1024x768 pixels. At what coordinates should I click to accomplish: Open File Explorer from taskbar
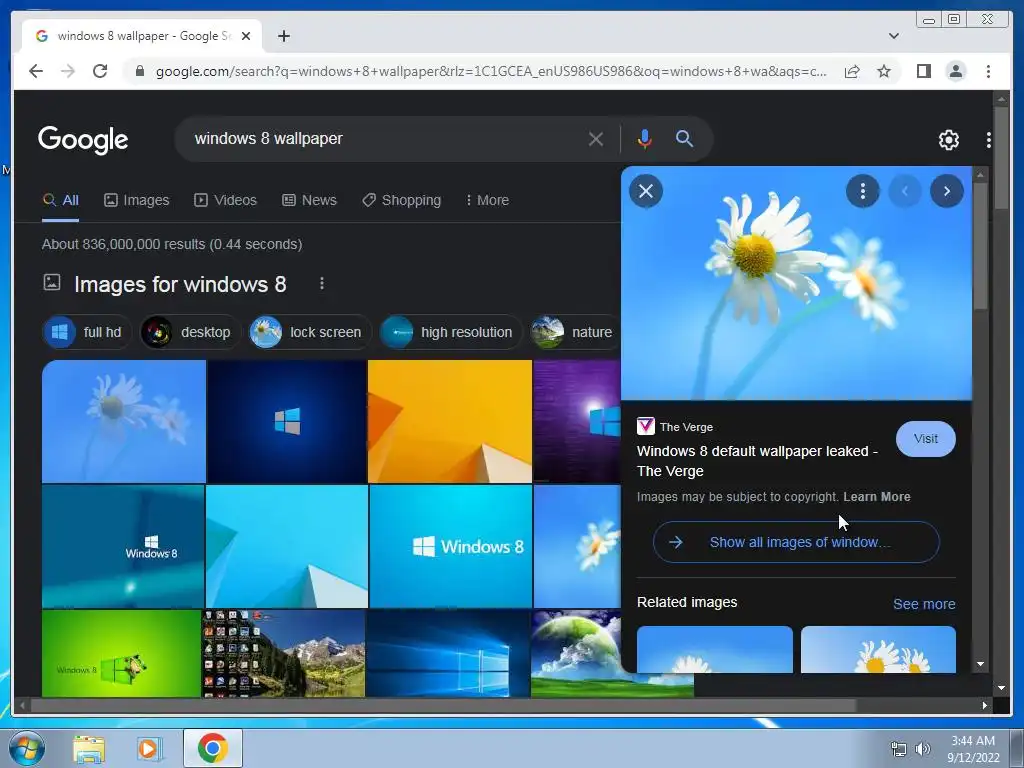tap(89, 749)
